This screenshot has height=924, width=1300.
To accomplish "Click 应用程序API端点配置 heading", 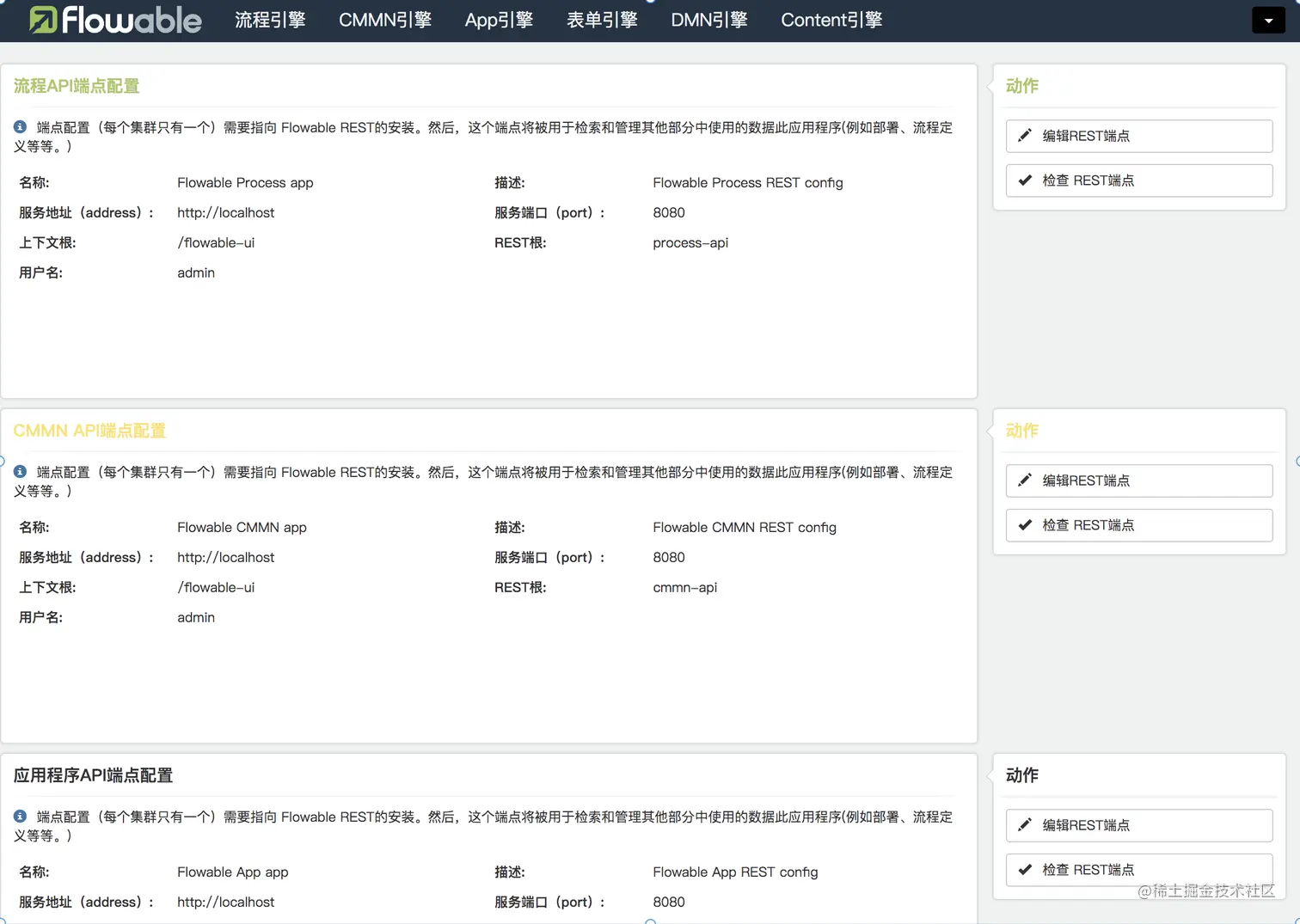I will pyautogui.click(x=93, y=775).
